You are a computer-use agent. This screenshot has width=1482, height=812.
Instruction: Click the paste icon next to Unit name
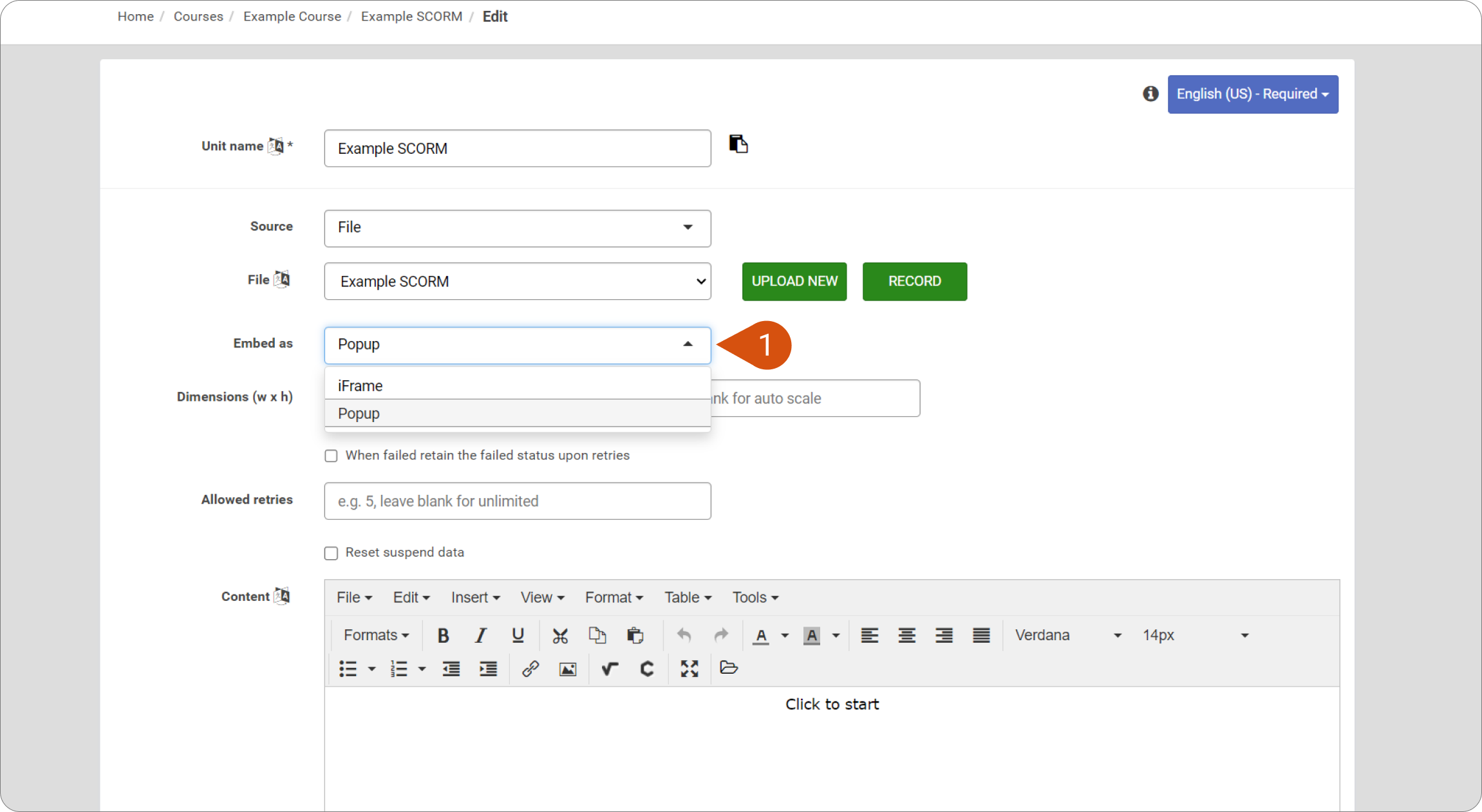coord(738,143)
